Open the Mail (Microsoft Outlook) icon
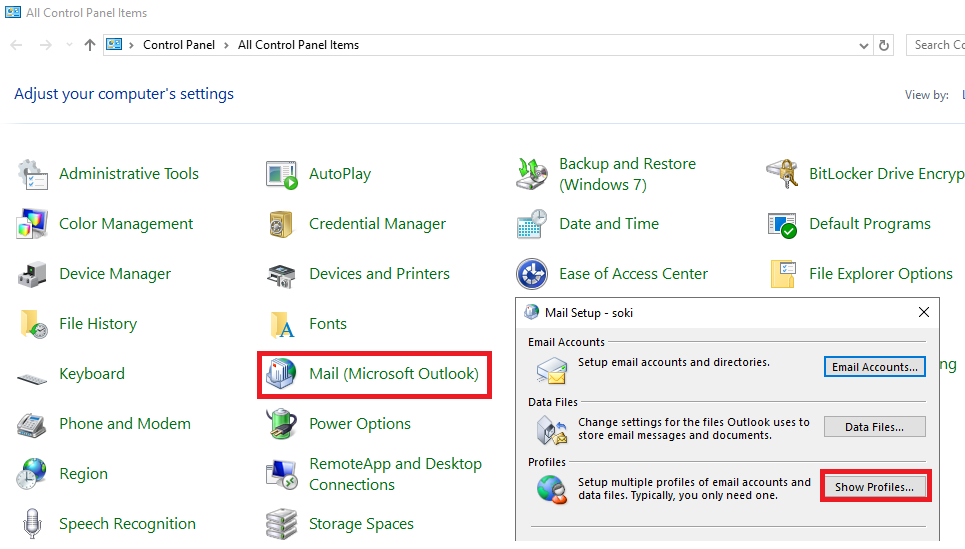 282,374
